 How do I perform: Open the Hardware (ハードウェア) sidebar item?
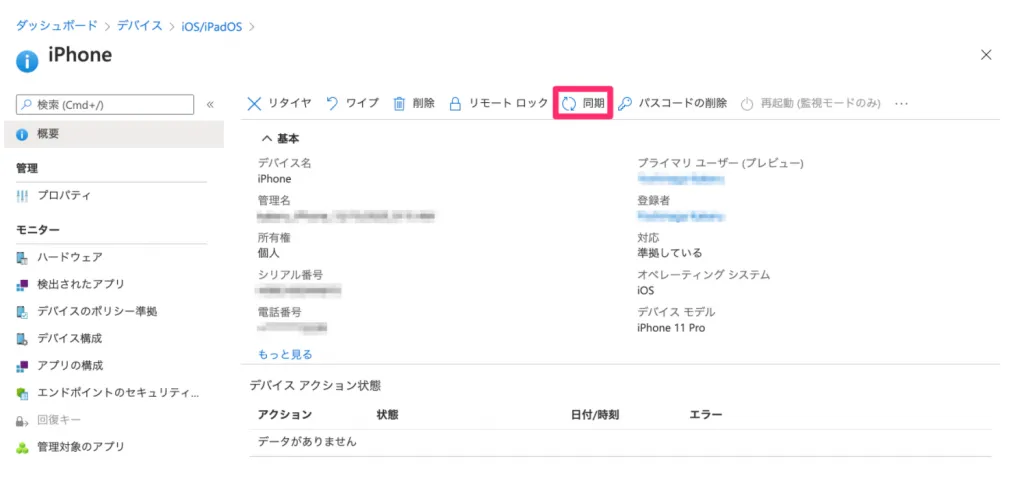click(69, 257)
